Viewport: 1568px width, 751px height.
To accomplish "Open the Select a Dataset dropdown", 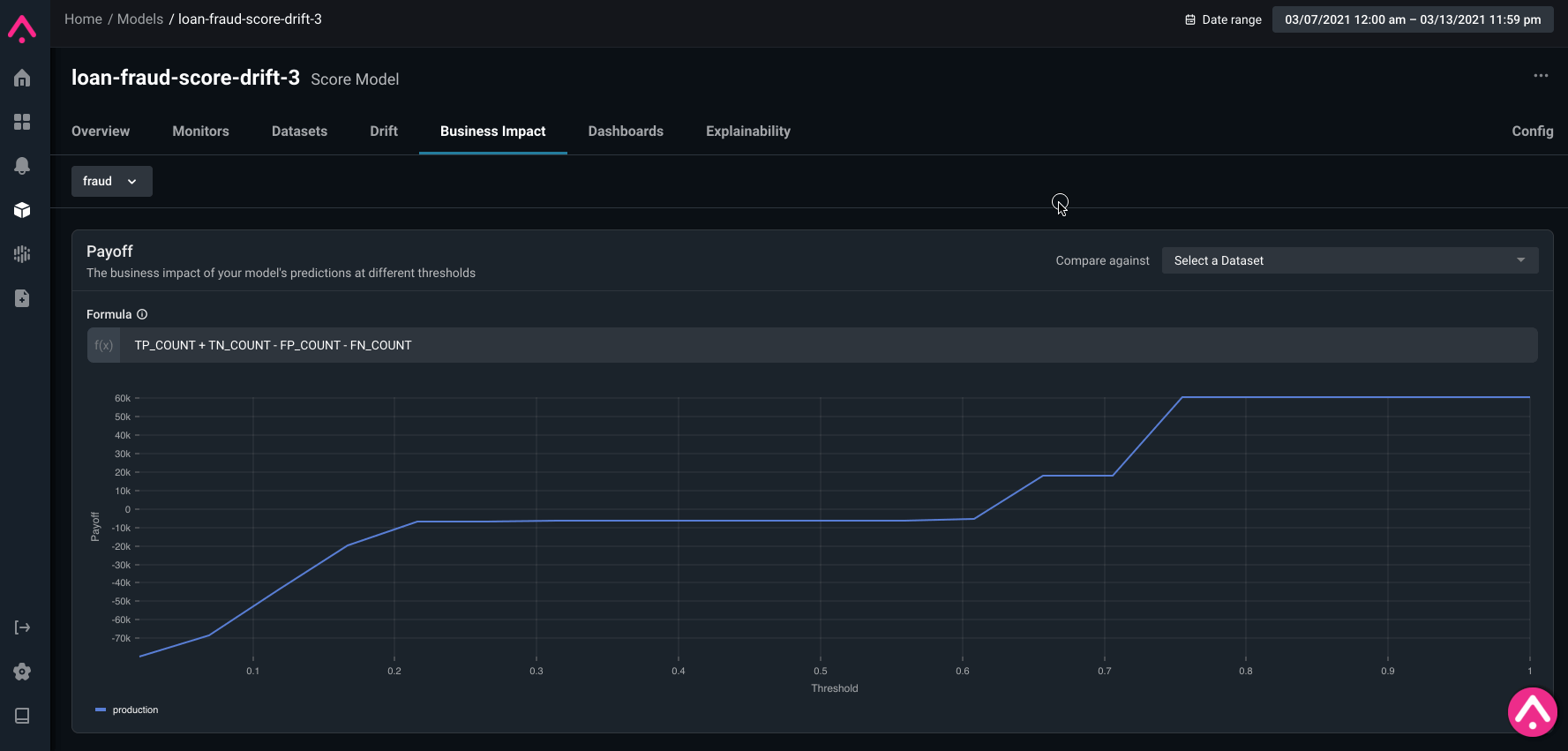I will 1350,260.
